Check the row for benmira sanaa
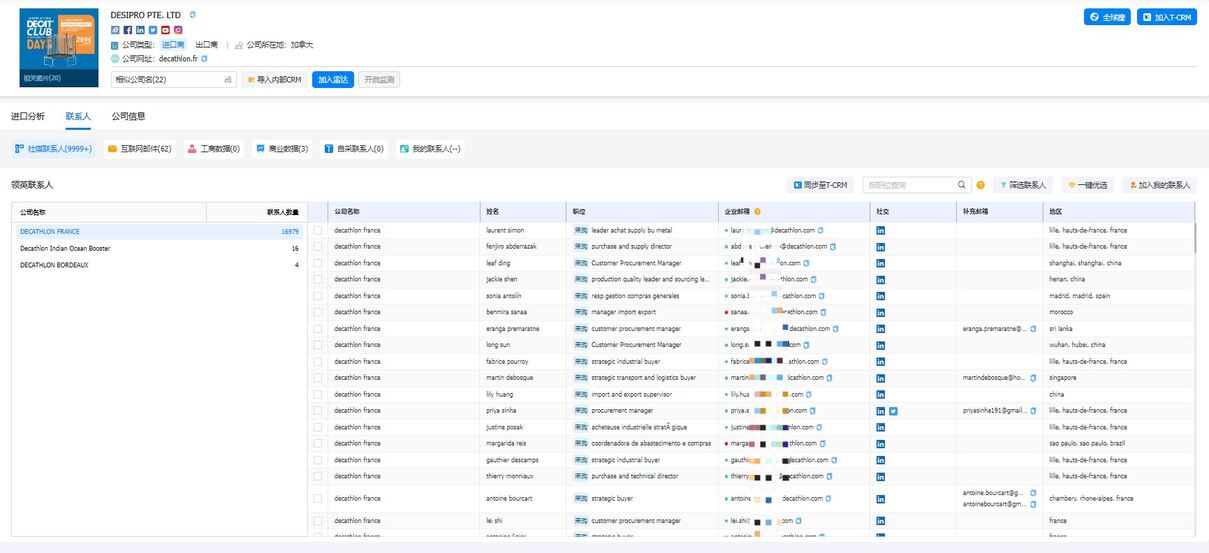This screenshot has width=1209, height=553. point(318,312)
